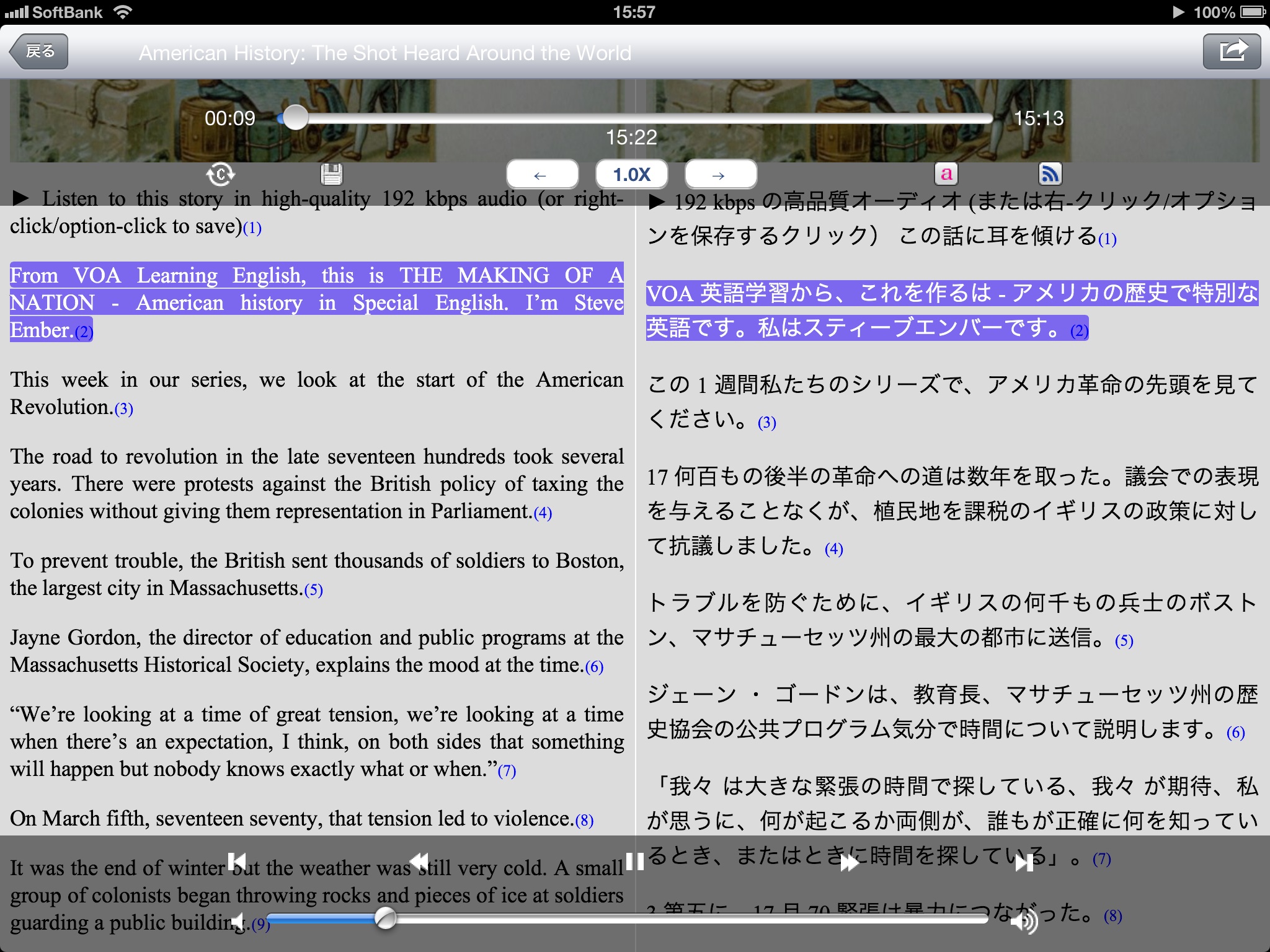Click the repeat loop icon
1270x952 pixels.
click(x=221, y=175)
